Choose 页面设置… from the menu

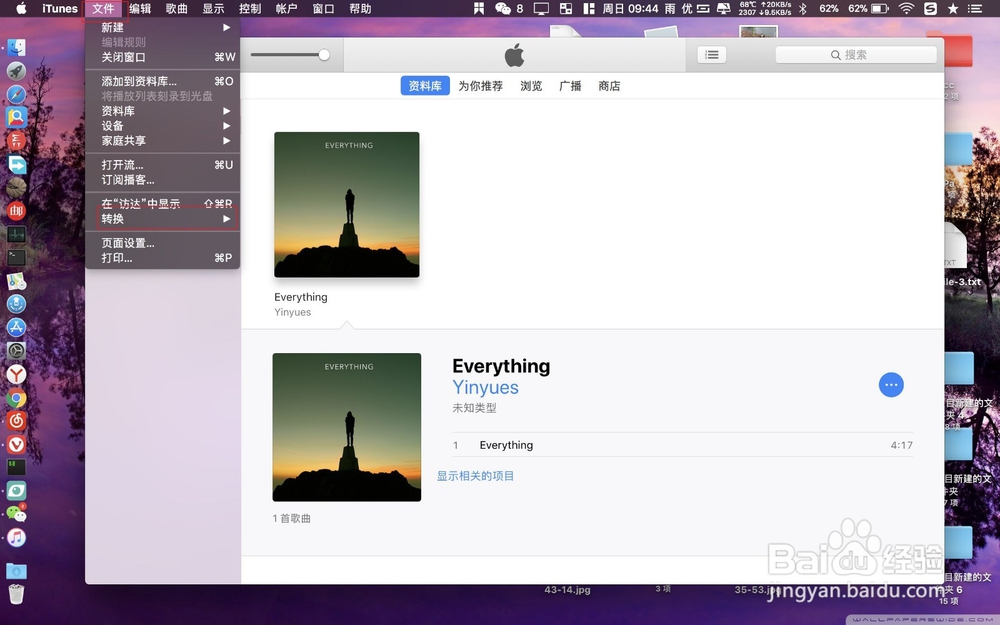coord(163,243)
